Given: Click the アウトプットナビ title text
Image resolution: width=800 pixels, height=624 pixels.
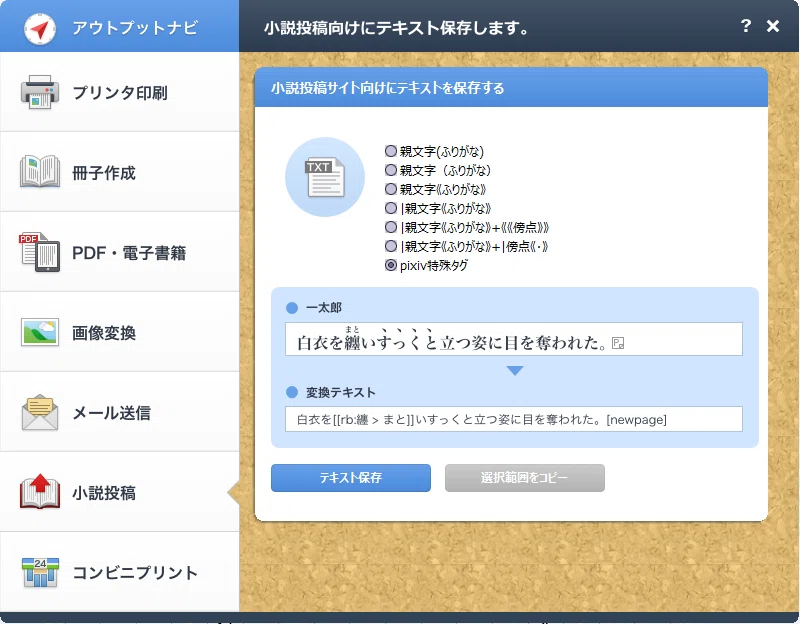Looking at the screenshot, I should click(135, 28).
